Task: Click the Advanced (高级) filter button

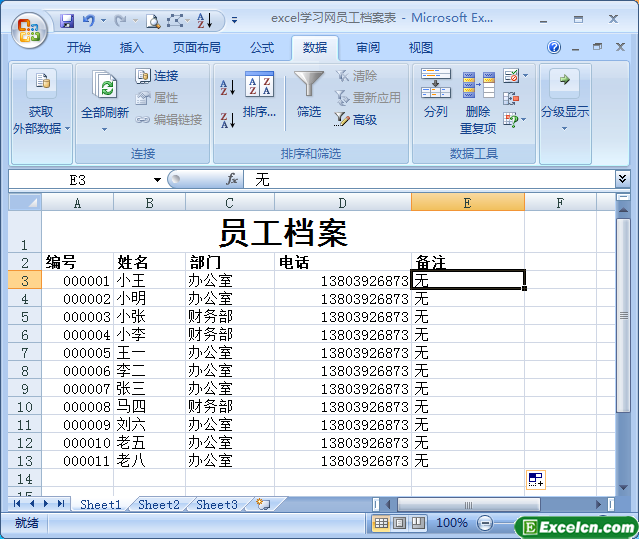Action: click(356, 120)
